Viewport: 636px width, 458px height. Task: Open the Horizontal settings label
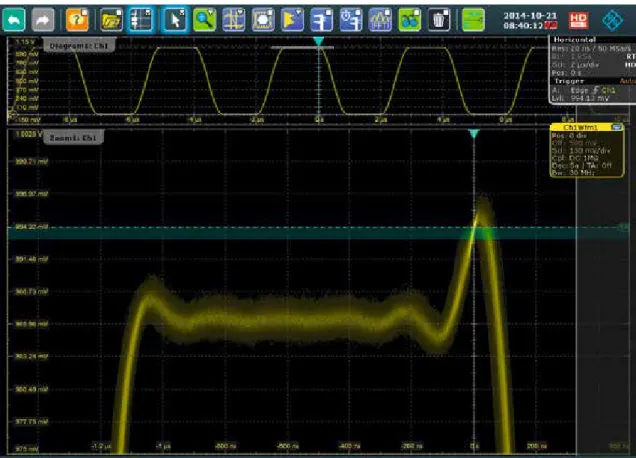point(574,40)
